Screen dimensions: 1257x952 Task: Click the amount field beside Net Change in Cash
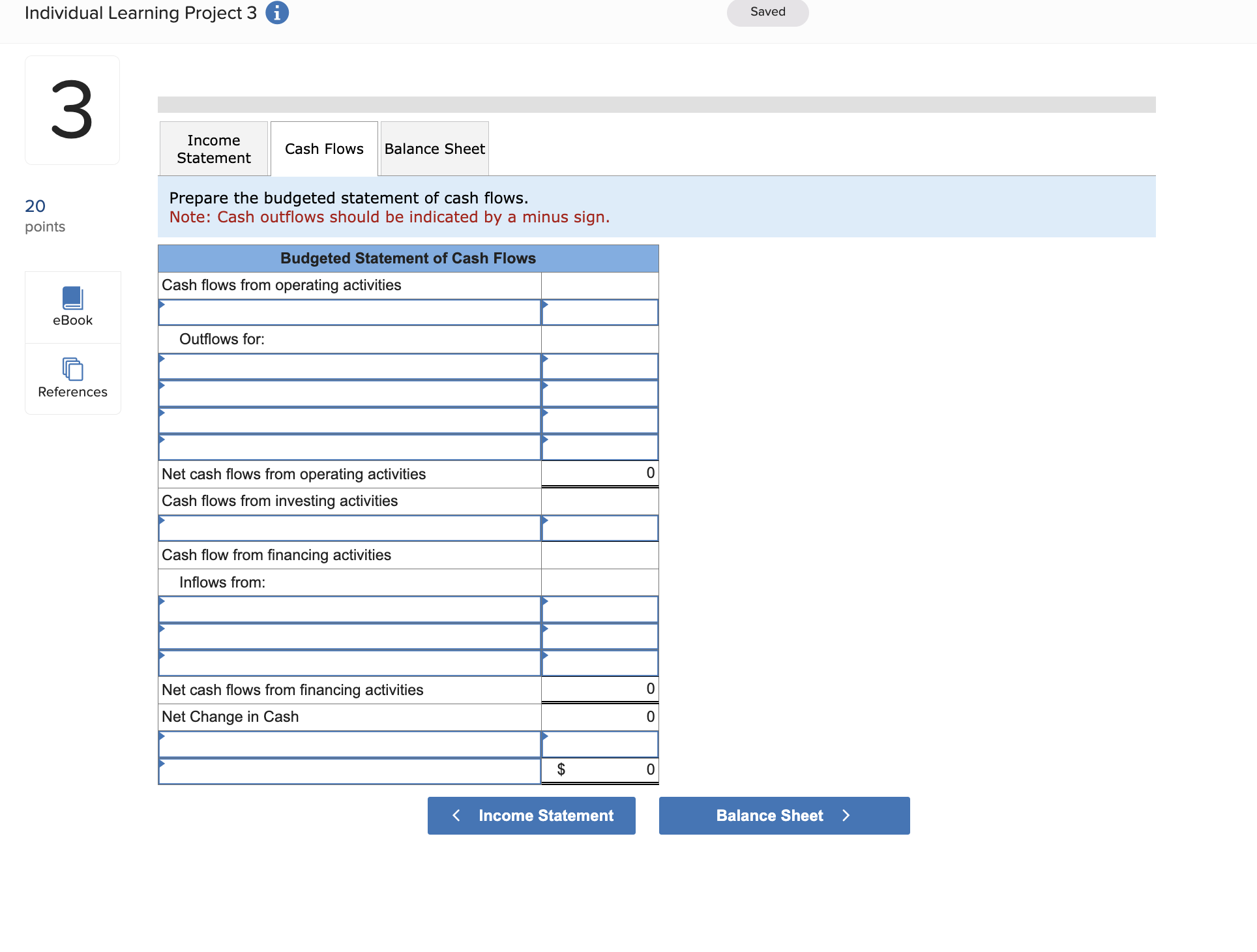(599, 717)
